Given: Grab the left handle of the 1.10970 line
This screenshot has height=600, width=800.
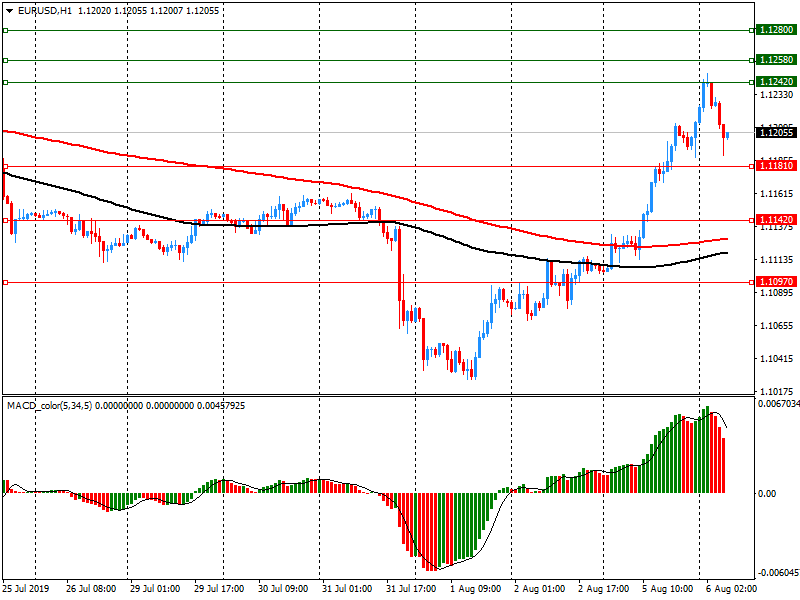Looking at the screenshot, I should click(6, 282).
